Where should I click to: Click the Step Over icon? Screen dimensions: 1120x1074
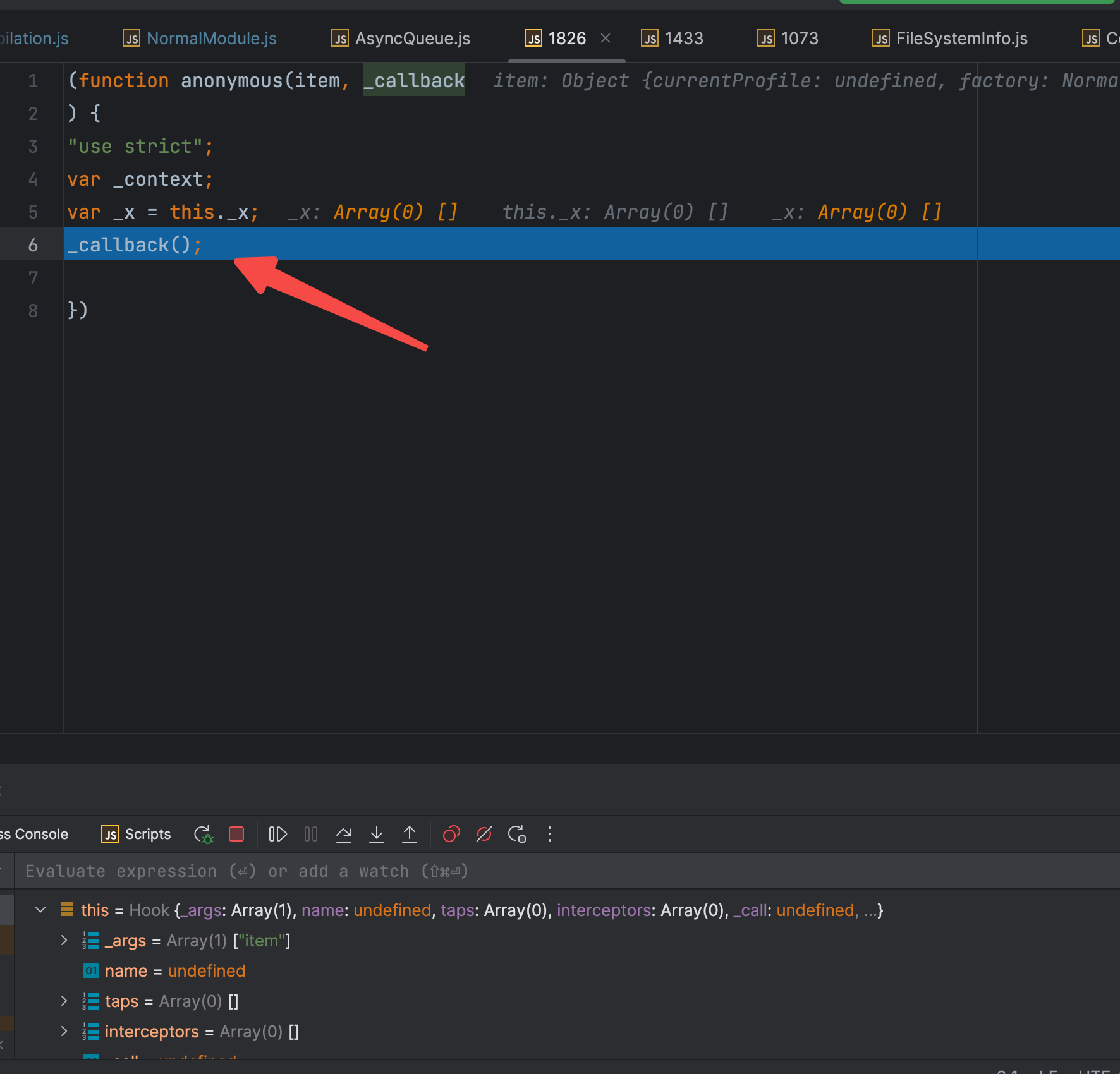tap(344, 835)
